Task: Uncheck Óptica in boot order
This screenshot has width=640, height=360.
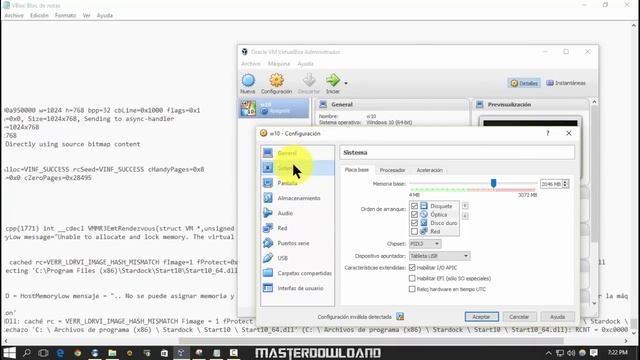Action: point(414,214)
